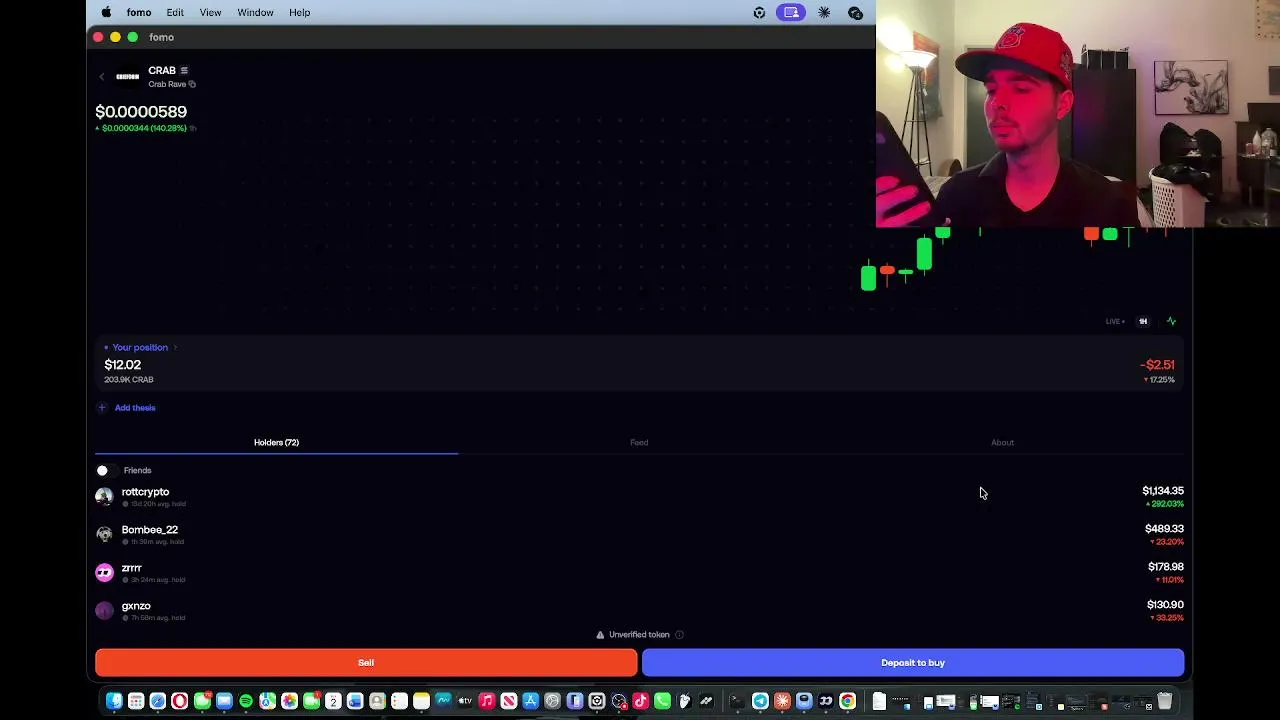The image size is (1280, 720).
Task: Click the purple screen sharing menu bar icon
Action: [x=791, y=13]
